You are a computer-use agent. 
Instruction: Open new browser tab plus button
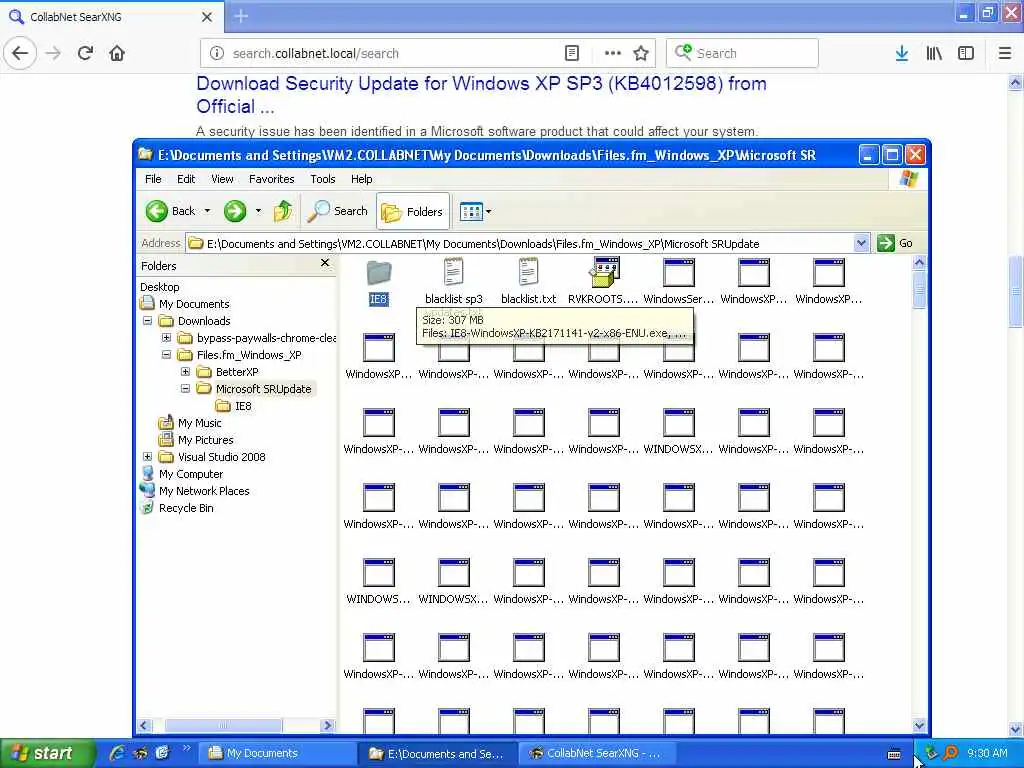241,16
